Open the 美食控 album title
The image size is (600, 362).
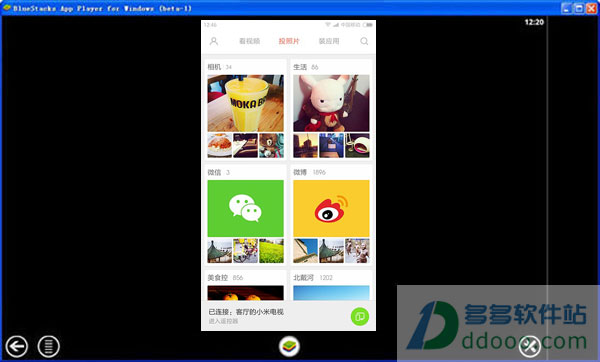[218, 277]
